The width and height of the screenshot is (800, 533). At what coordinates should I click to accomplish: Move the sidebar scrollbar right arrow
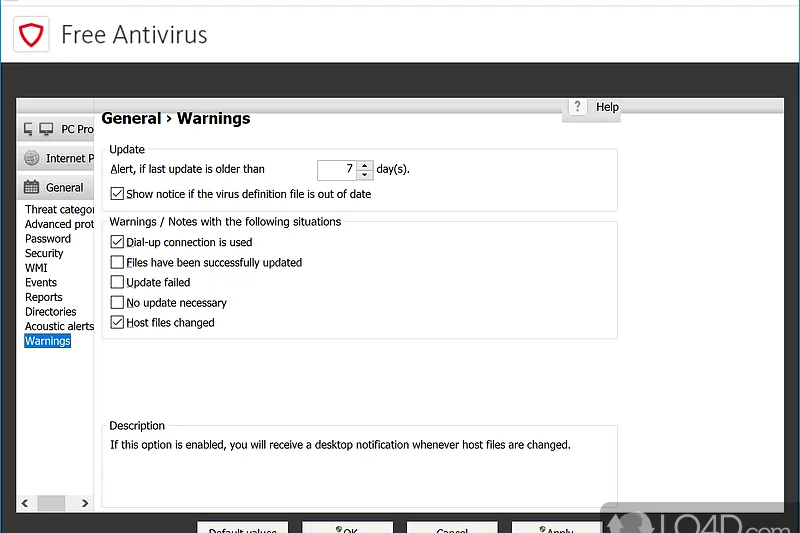coord(85,503)
